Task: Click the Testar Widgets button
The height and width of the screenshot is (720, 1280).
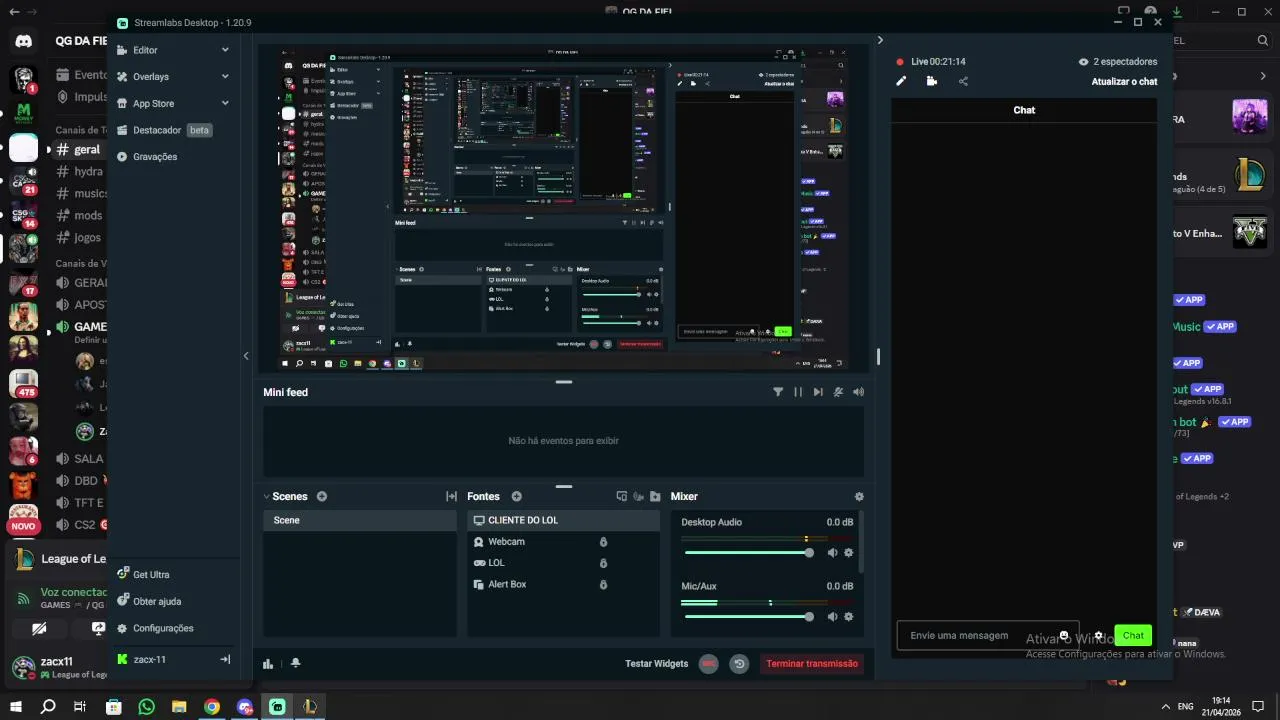Action: pos(656,663)
